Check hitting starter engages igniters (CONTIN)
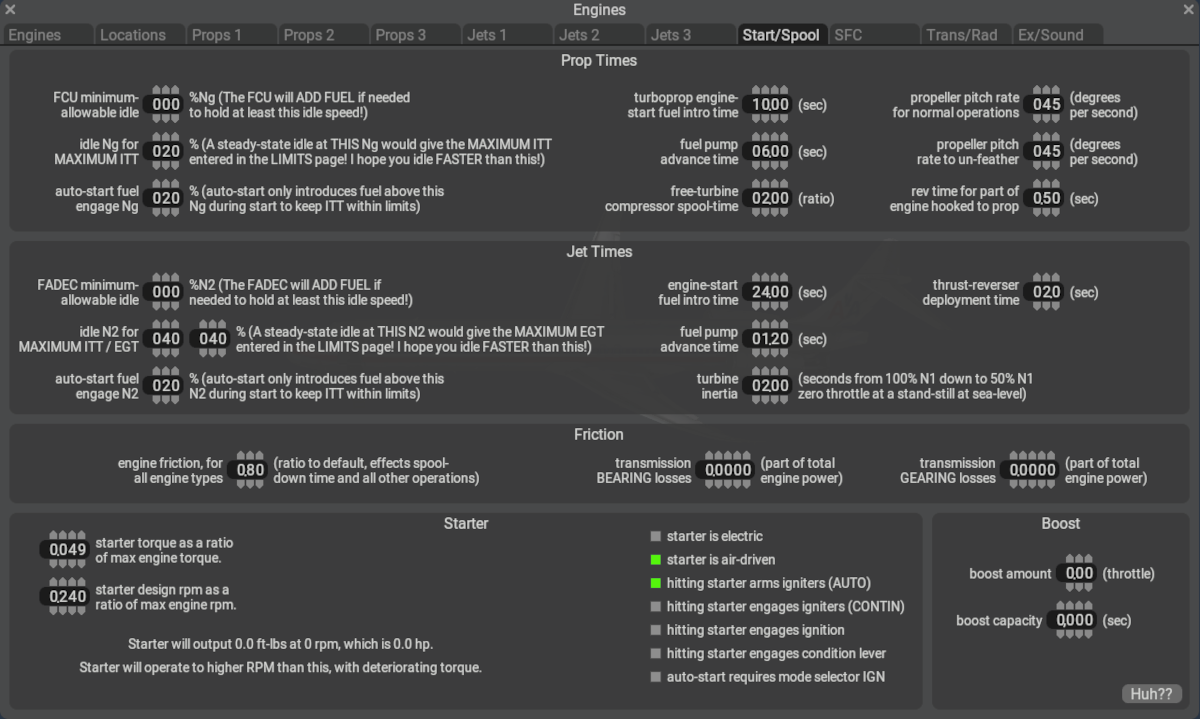This screenshot has height=719, width=1200. coord(656,607)
